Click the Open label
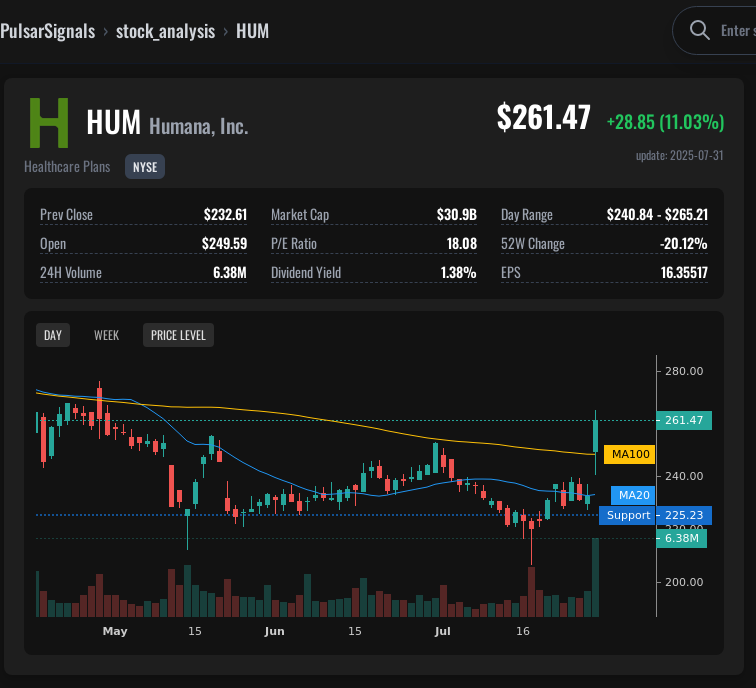The width and height of the screenshot is (756, 688). [x=53, y=243]
